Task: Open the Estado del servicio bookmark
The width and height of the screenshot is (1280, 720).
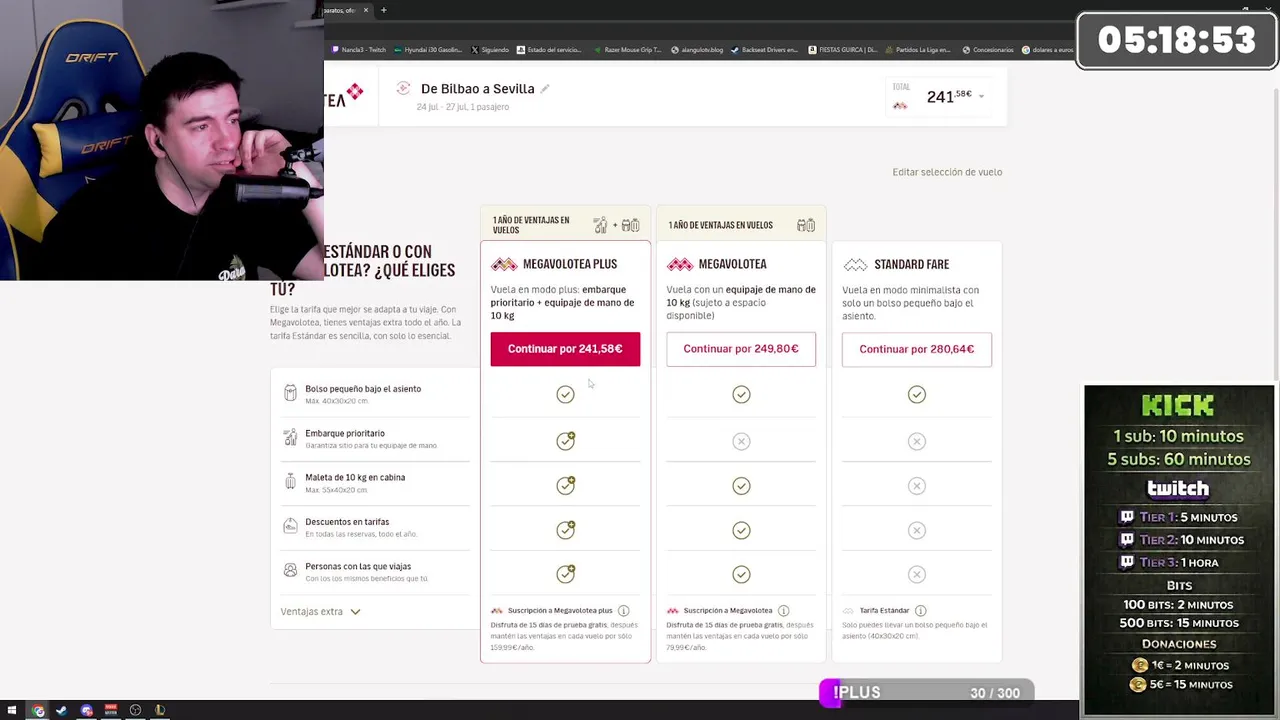Action: pos(549,50)
